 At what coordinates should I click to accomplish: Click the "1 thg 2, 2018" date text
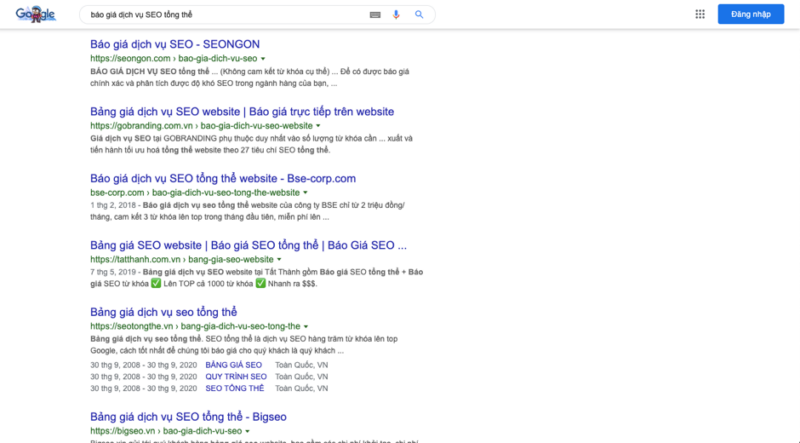pos(113,205)
